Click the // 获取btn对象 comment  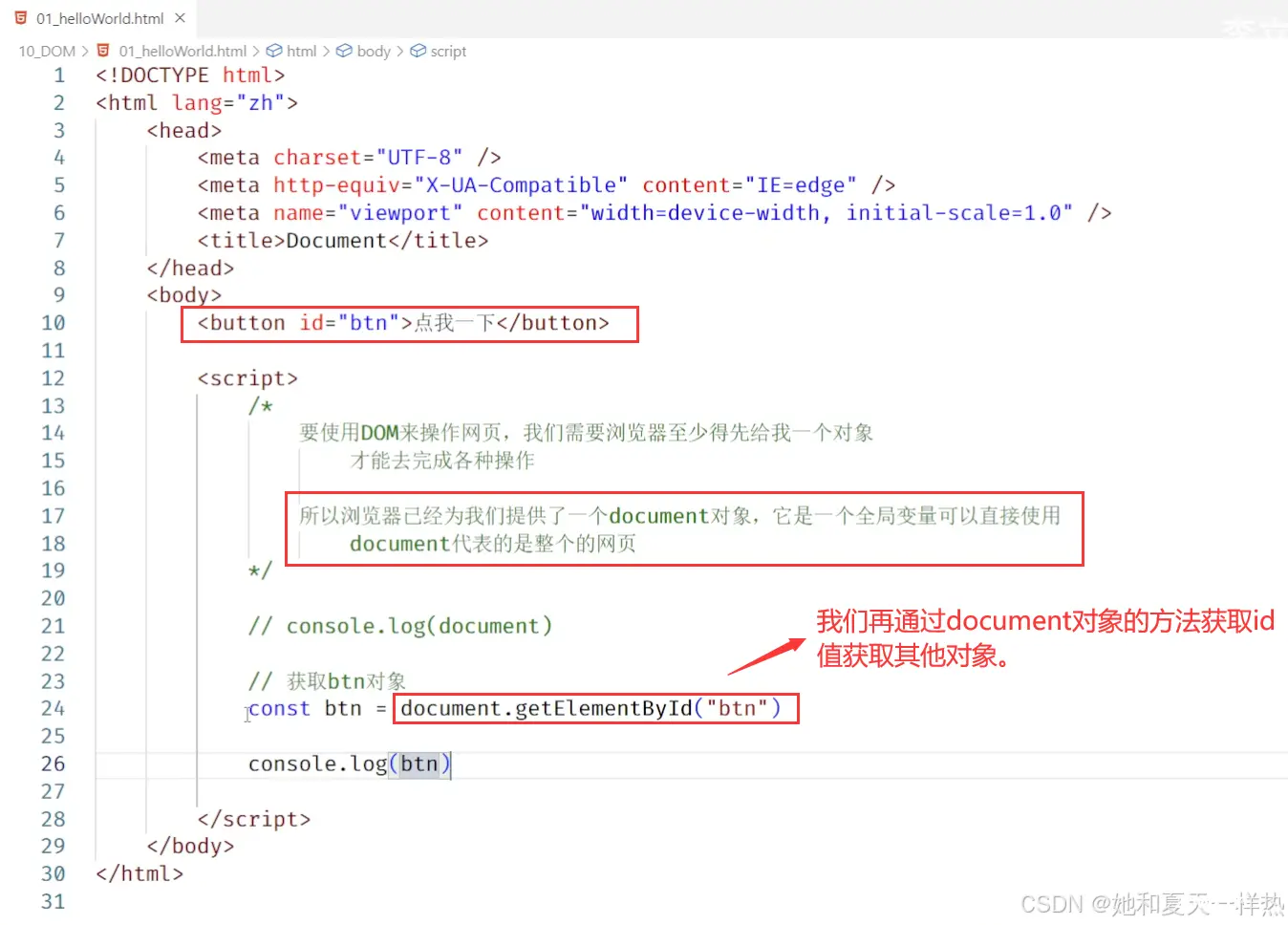328,681
